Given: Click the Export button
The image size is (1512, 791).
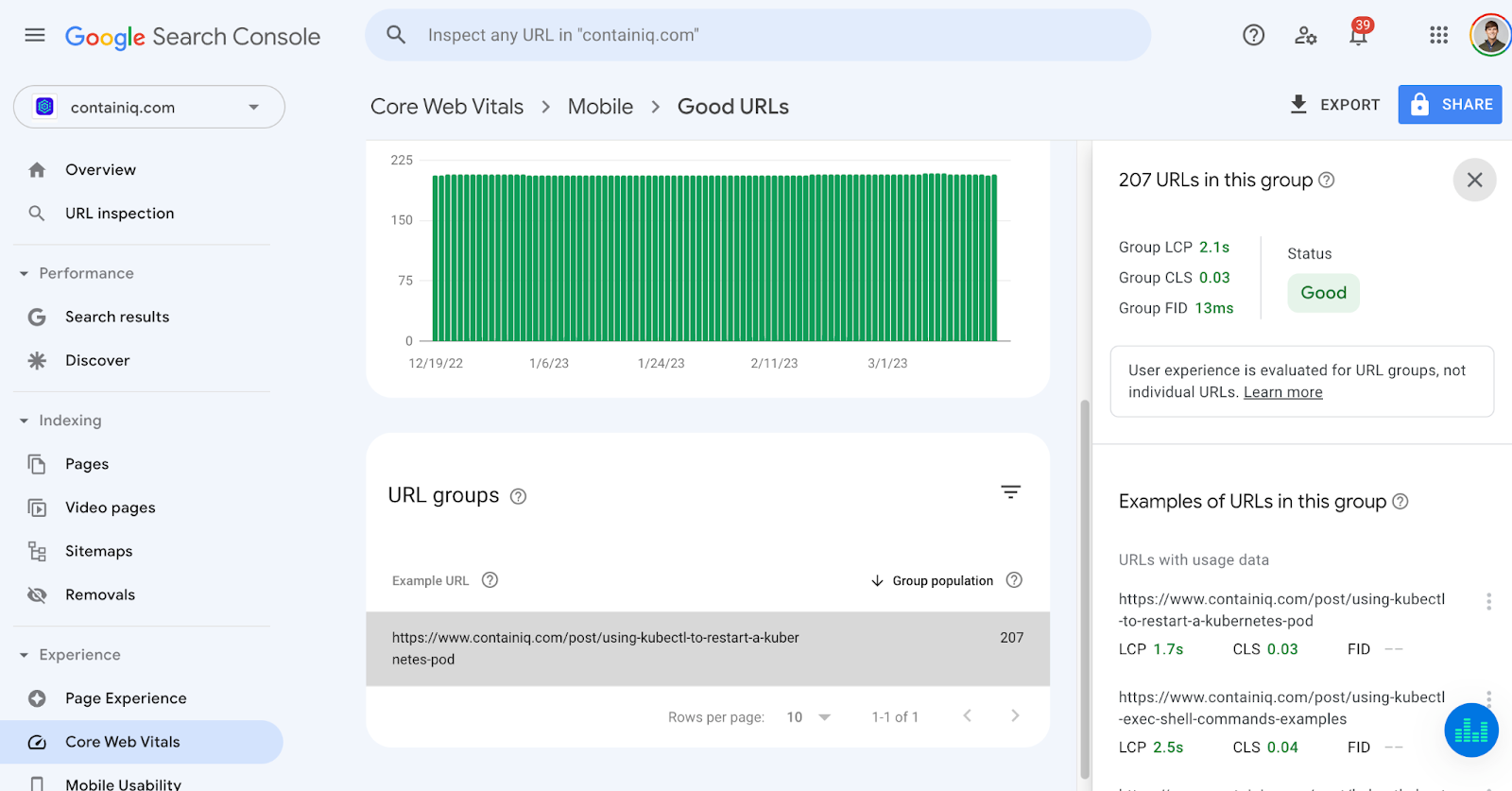Looking at the screenshot, I should [x=1334, y=105].
